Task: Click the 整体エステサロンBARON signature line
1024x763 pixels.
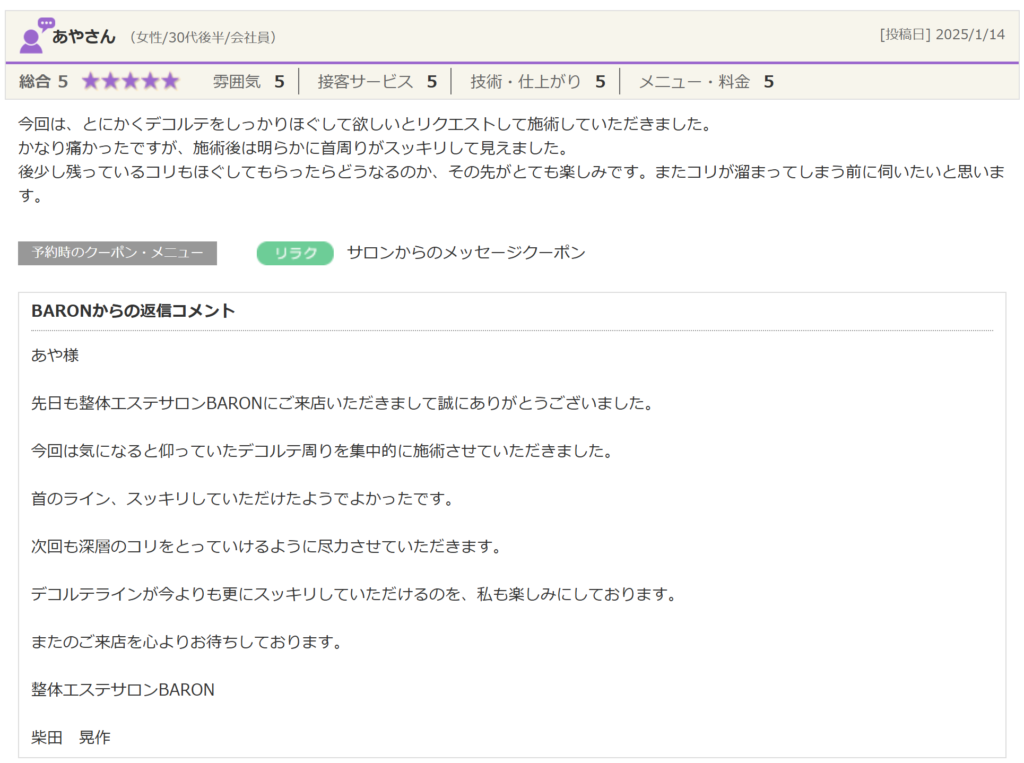Action: 123,690
